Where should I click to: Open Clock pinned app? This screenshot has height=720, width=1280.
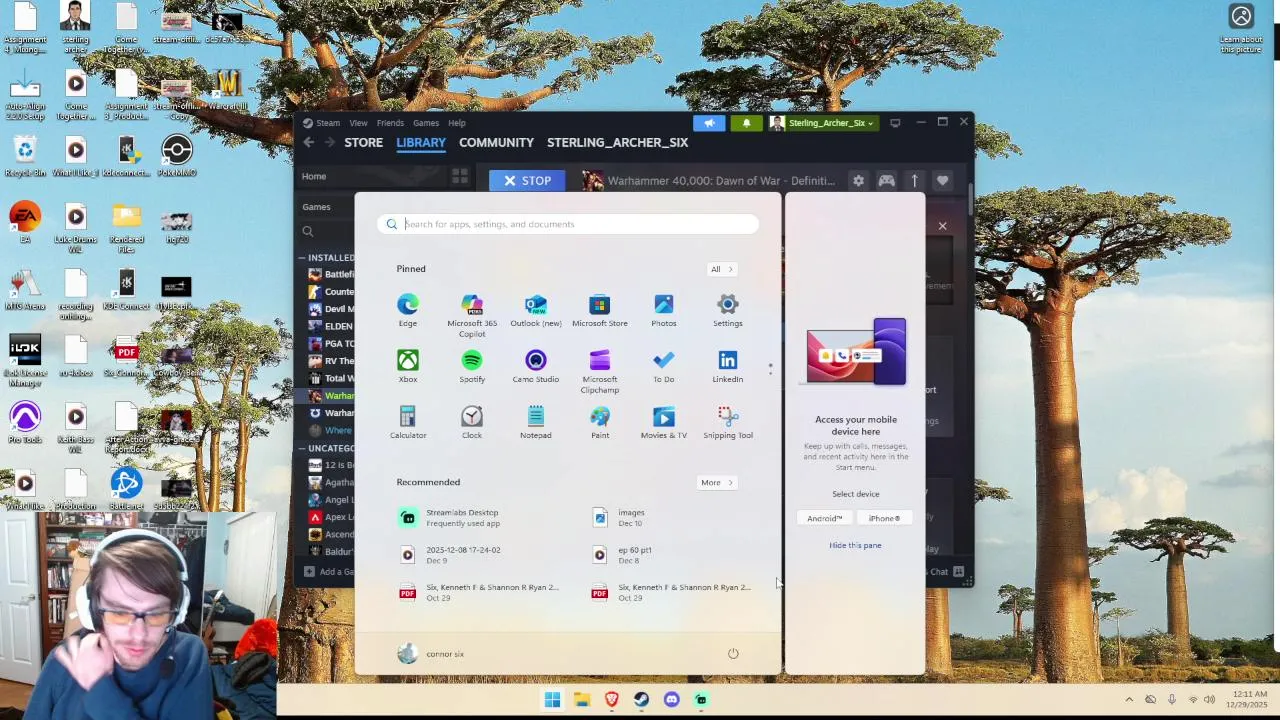pyautogui.click(x=472, y=422)
